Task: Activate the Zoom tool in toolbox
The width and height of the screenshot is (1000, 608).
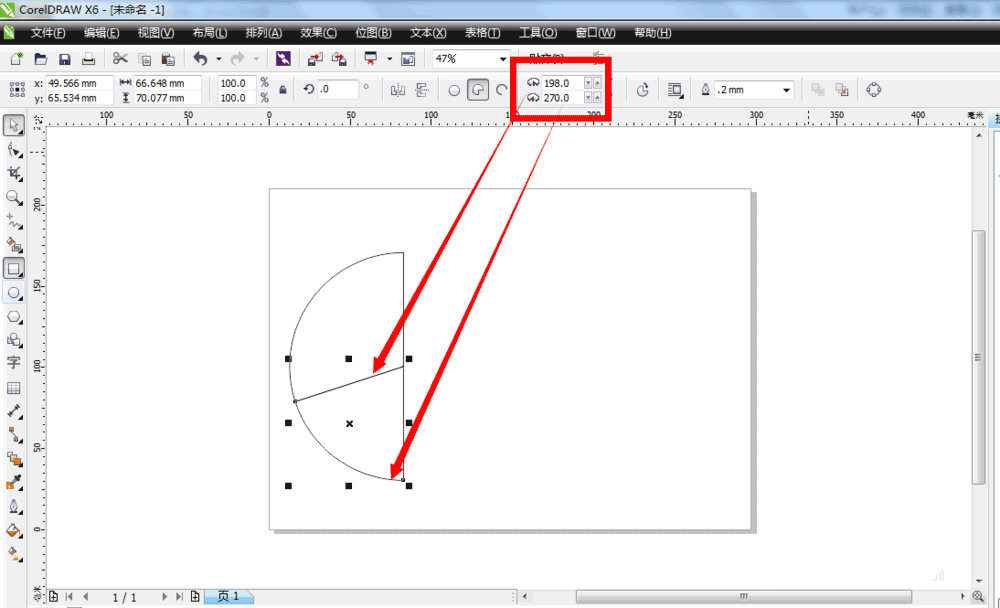Action: 13,197
